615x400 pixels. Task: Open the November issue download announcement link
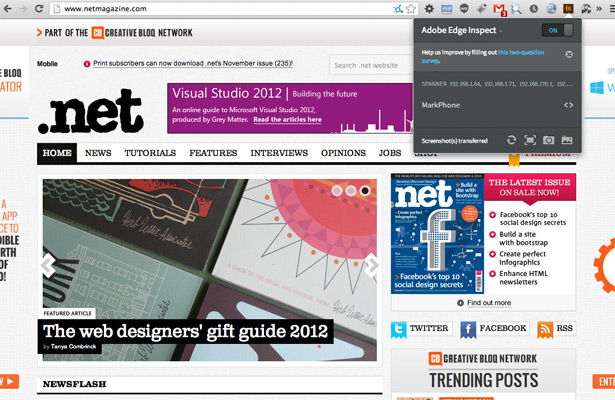pos(193,63)
